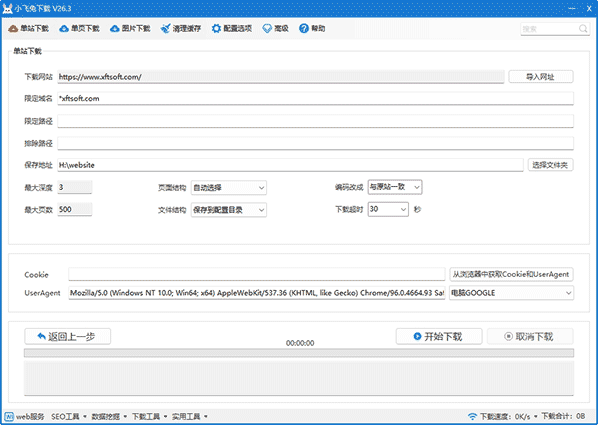Click the download progress bar
598x425 pixels.
[x=299, y=353]
